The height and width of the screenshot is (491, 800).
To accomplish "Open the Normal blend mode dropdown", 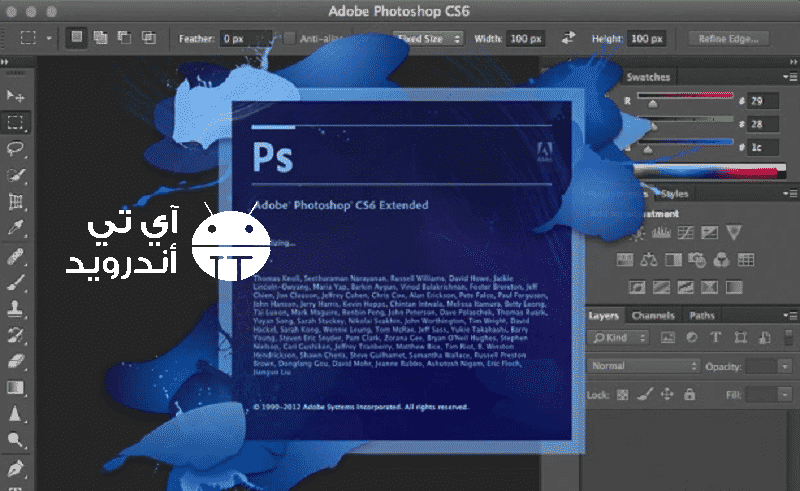I will [644, 366].
